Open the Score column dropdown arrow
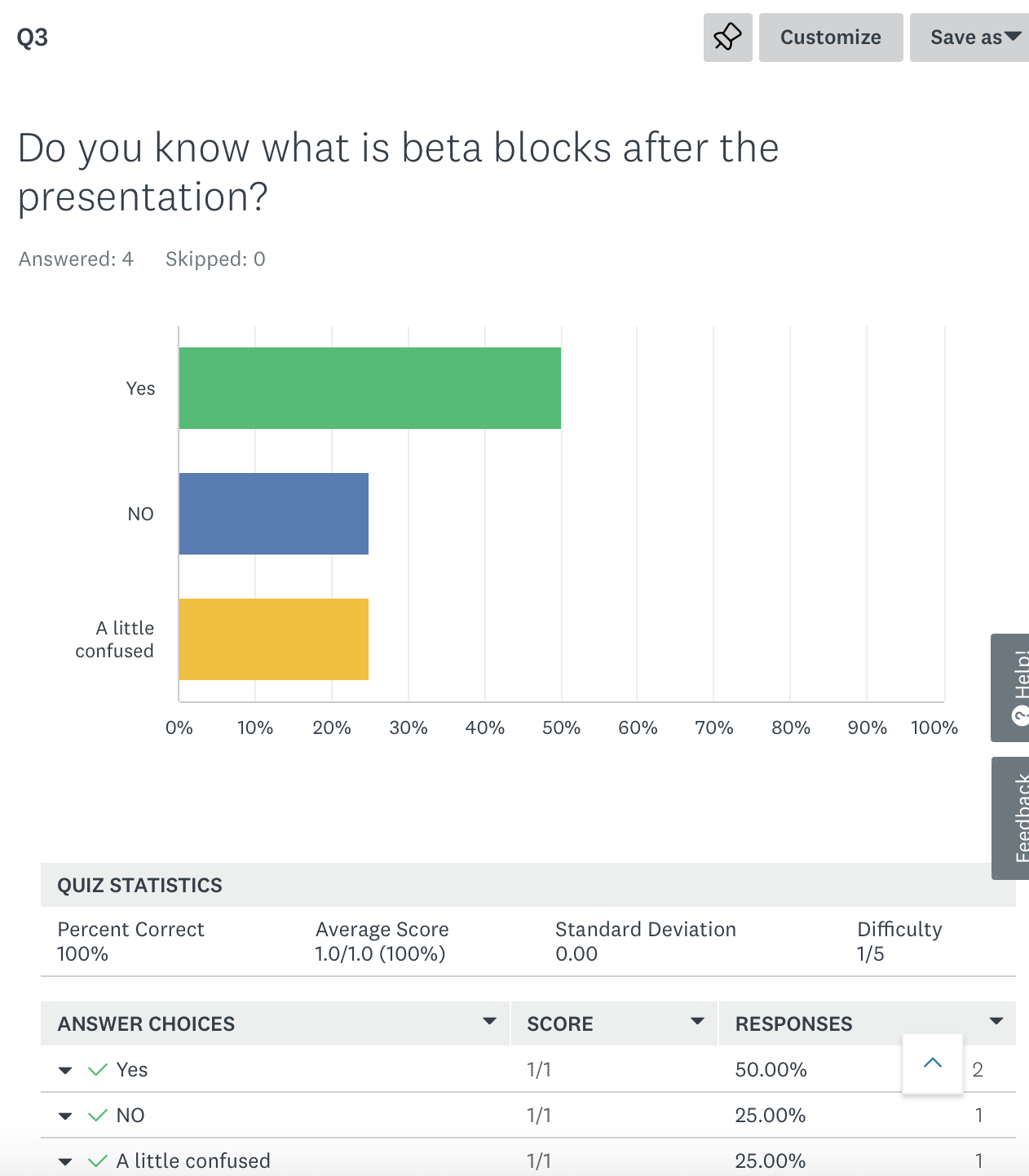 click(x=697, y=1021)
